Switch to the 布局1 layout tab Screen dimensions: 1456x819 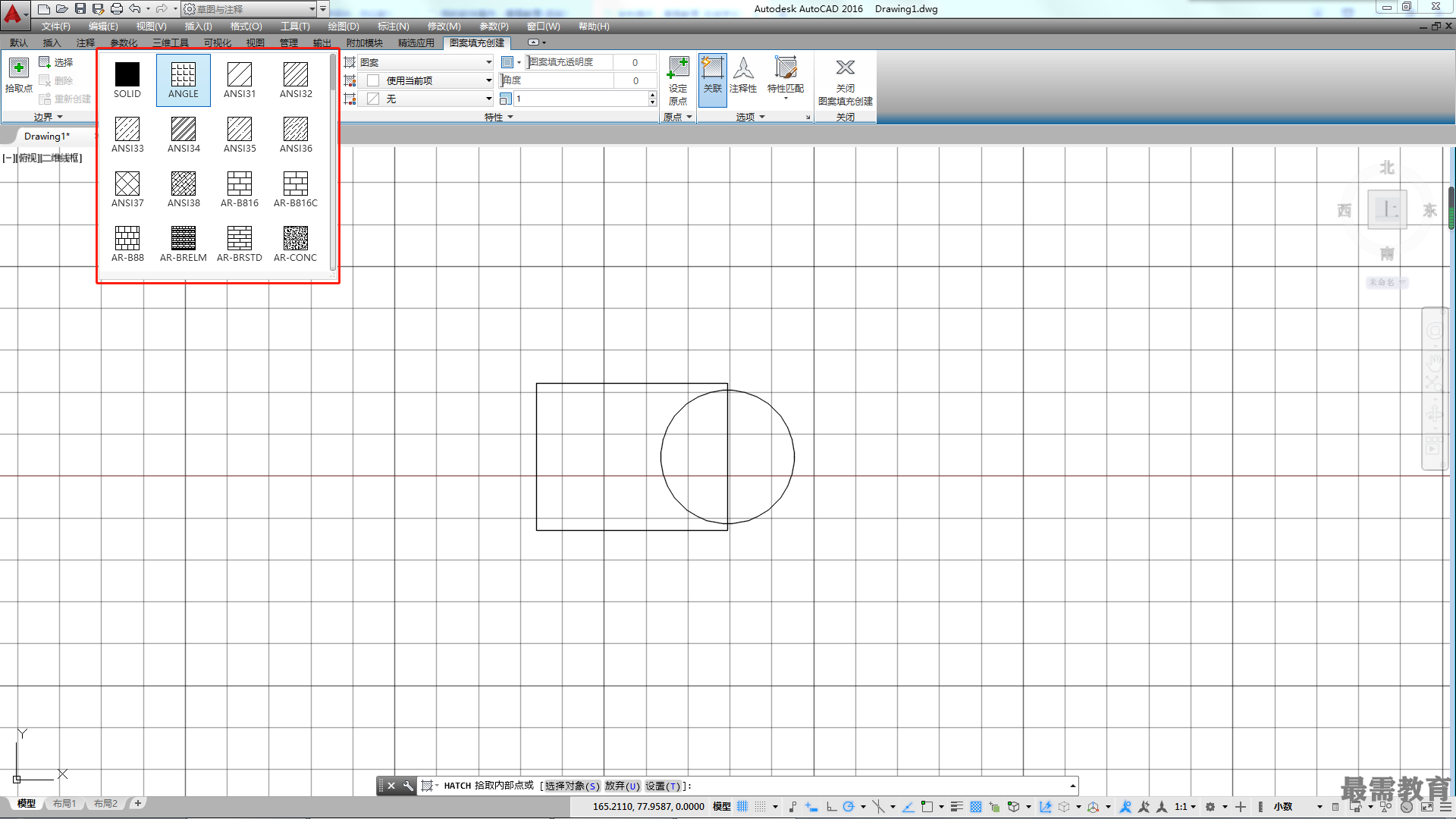point(64,804)
